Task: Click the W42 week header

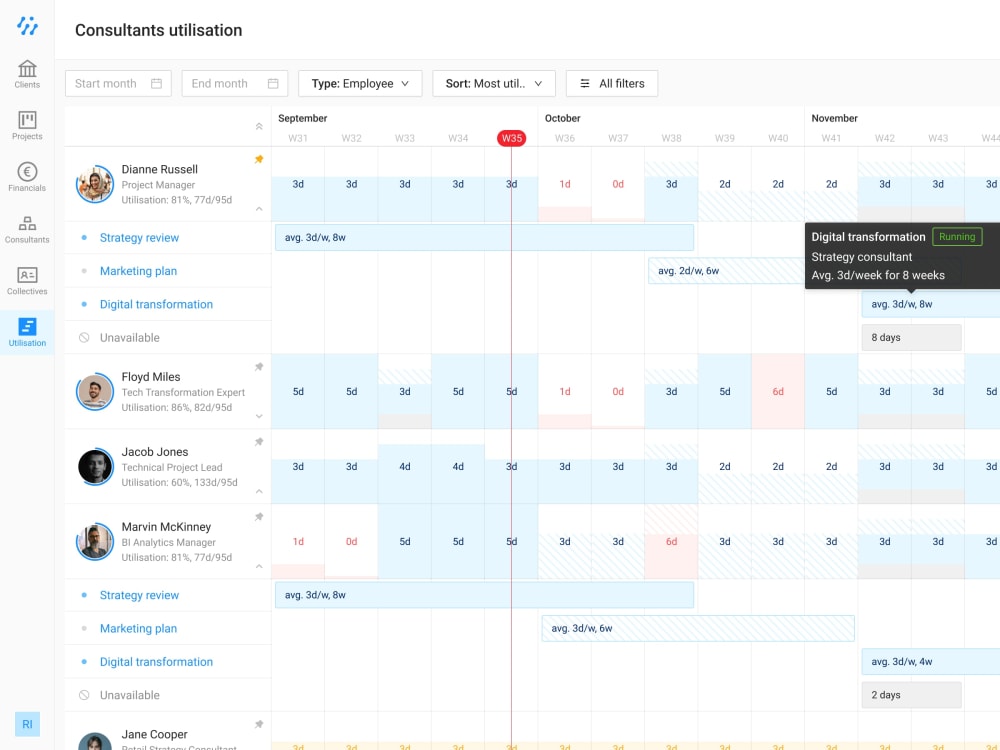Action: 885,138
